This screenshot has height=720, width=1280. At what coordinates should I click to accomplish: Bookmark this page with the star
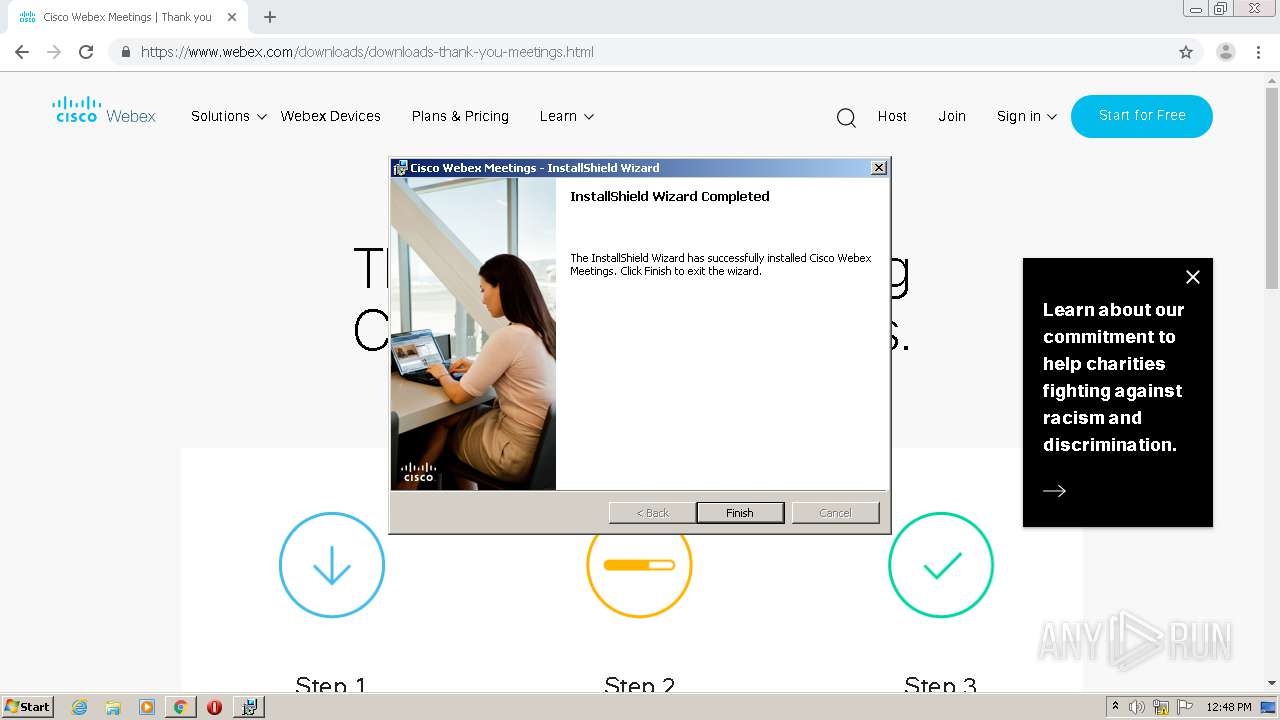[x=1186, y=52]
